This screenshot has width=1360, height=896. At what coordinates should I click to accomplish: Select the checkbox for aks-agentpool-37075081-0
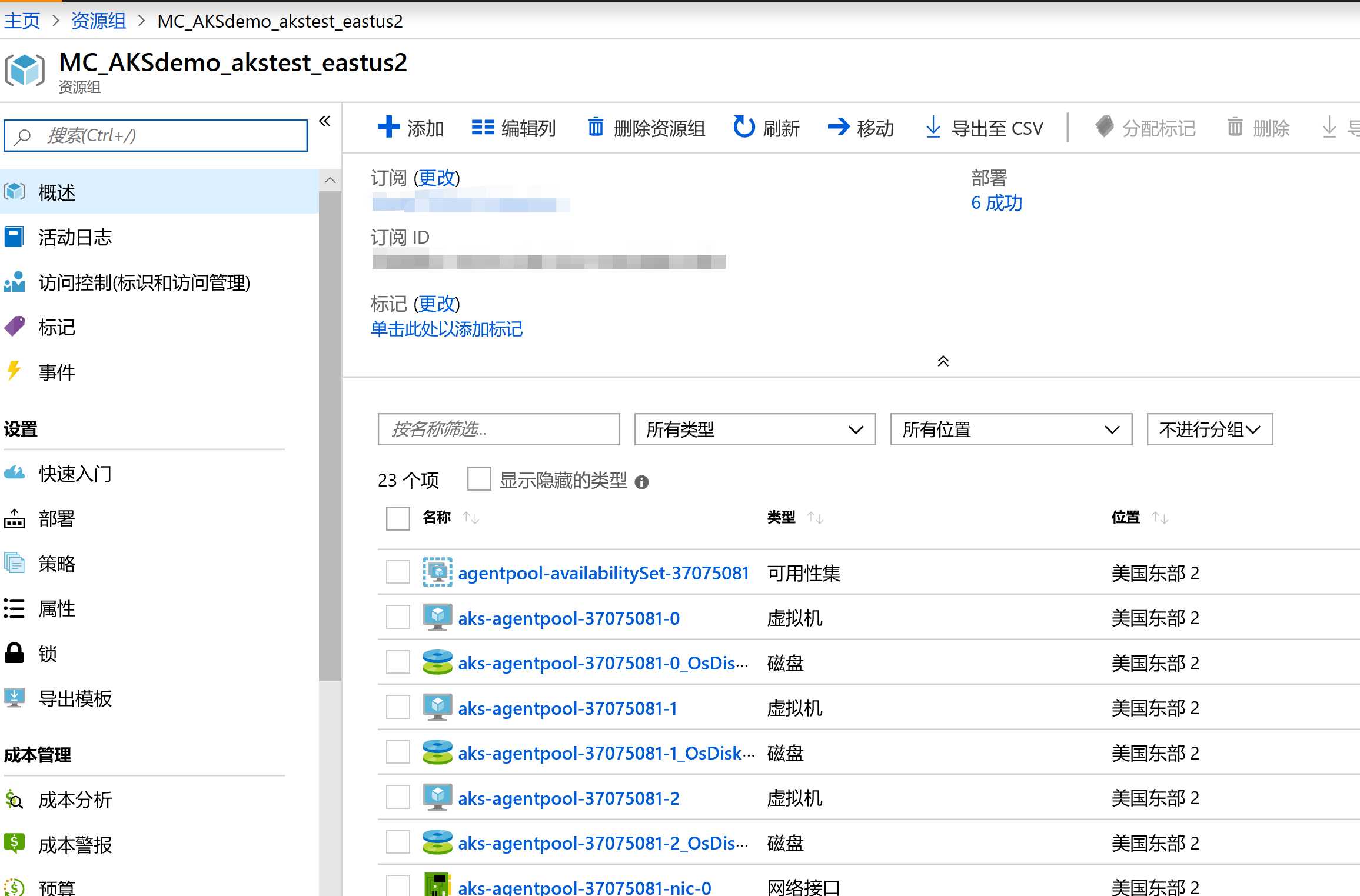tap(398, 617)
